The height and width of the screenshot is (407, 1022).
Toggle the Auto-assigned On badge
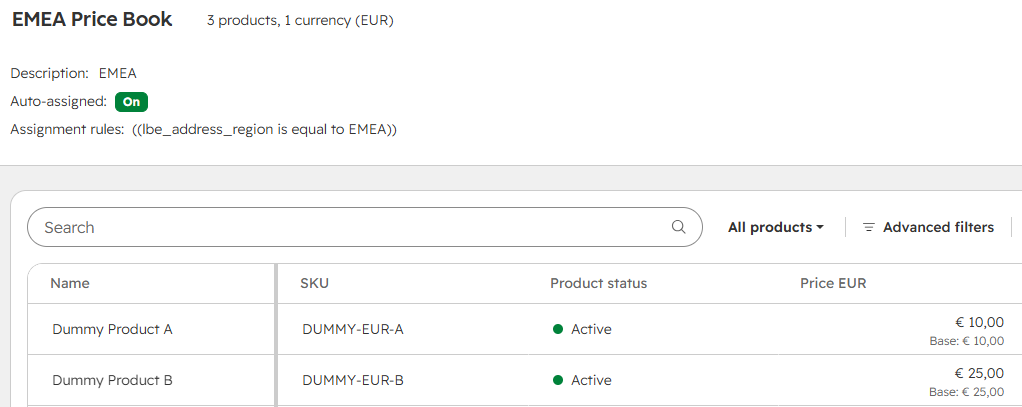pos(132,102)
